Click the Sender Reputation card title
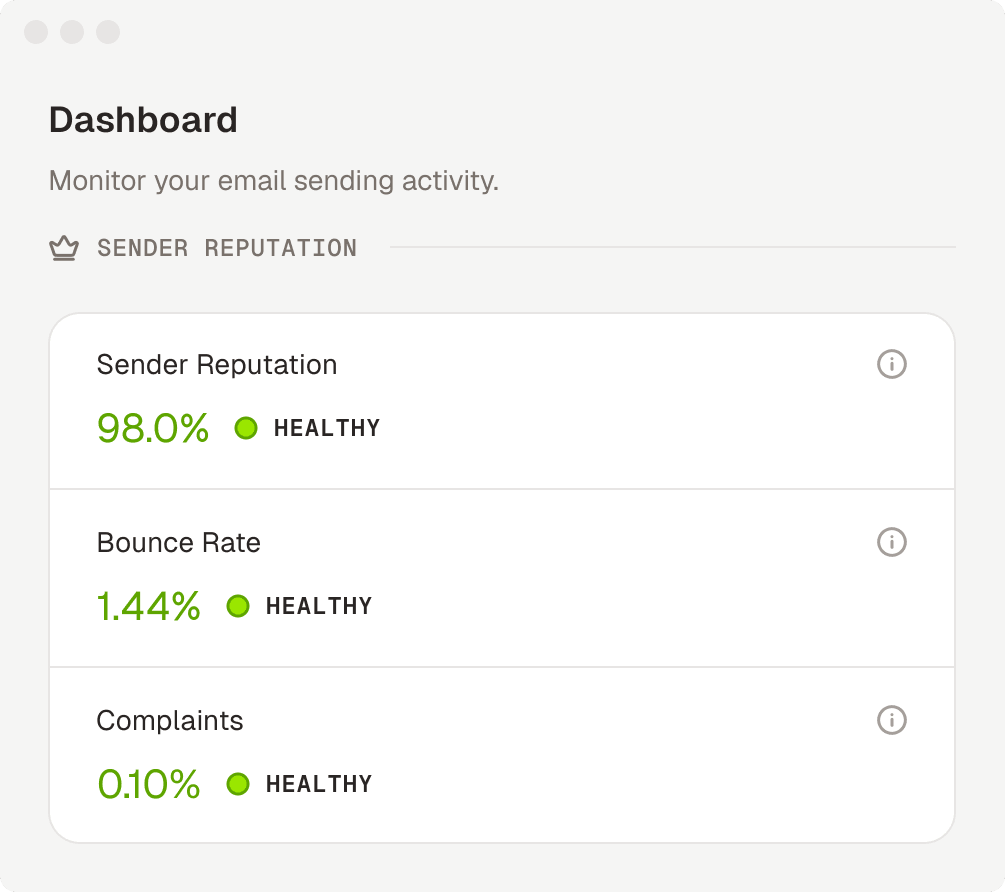Viewport: 1005px width, 892px height. coord(217,365)
